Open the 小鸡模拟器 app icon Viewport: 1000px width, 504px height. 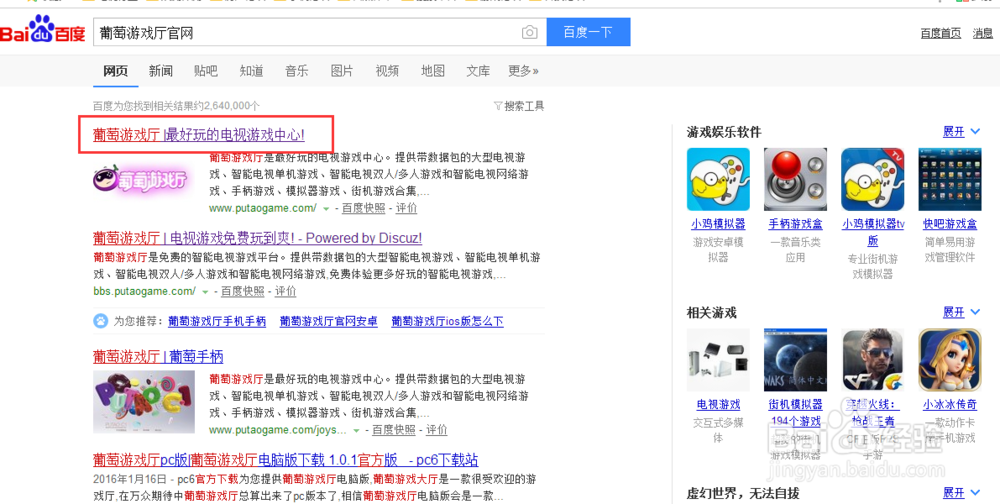click(718, 179)
